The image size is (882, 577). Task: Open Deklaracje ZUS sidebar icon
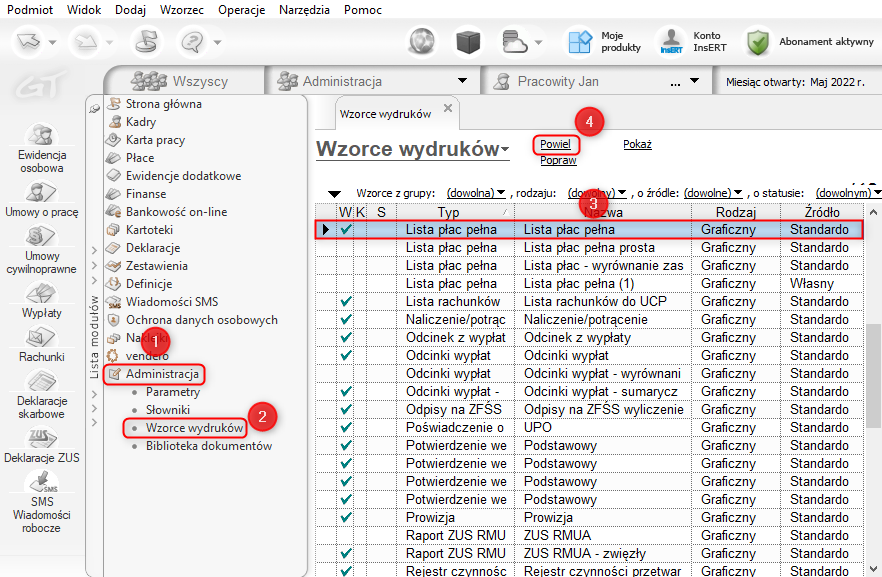42,445
